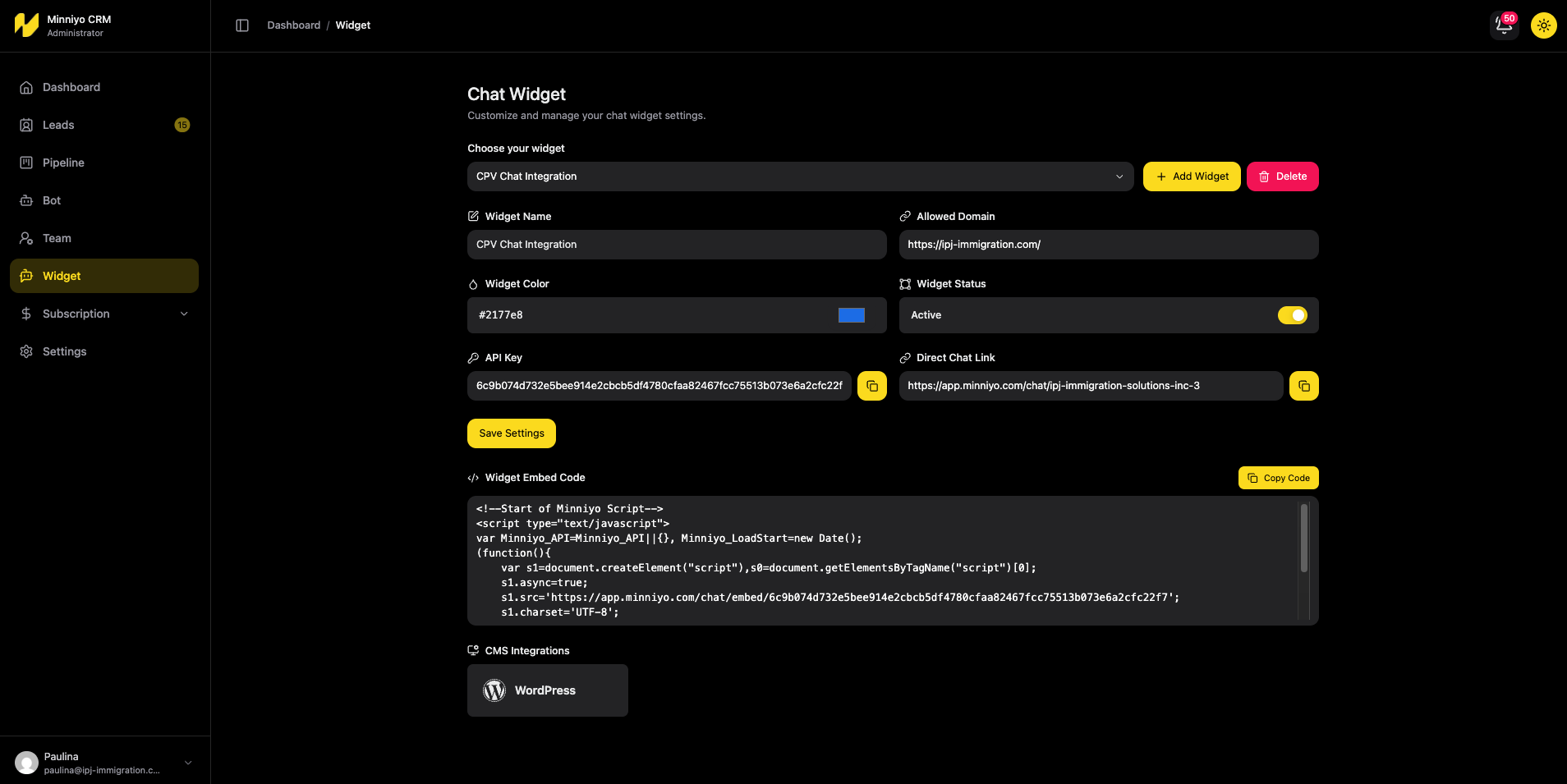Navigate to Bot section

pos(104,200)
